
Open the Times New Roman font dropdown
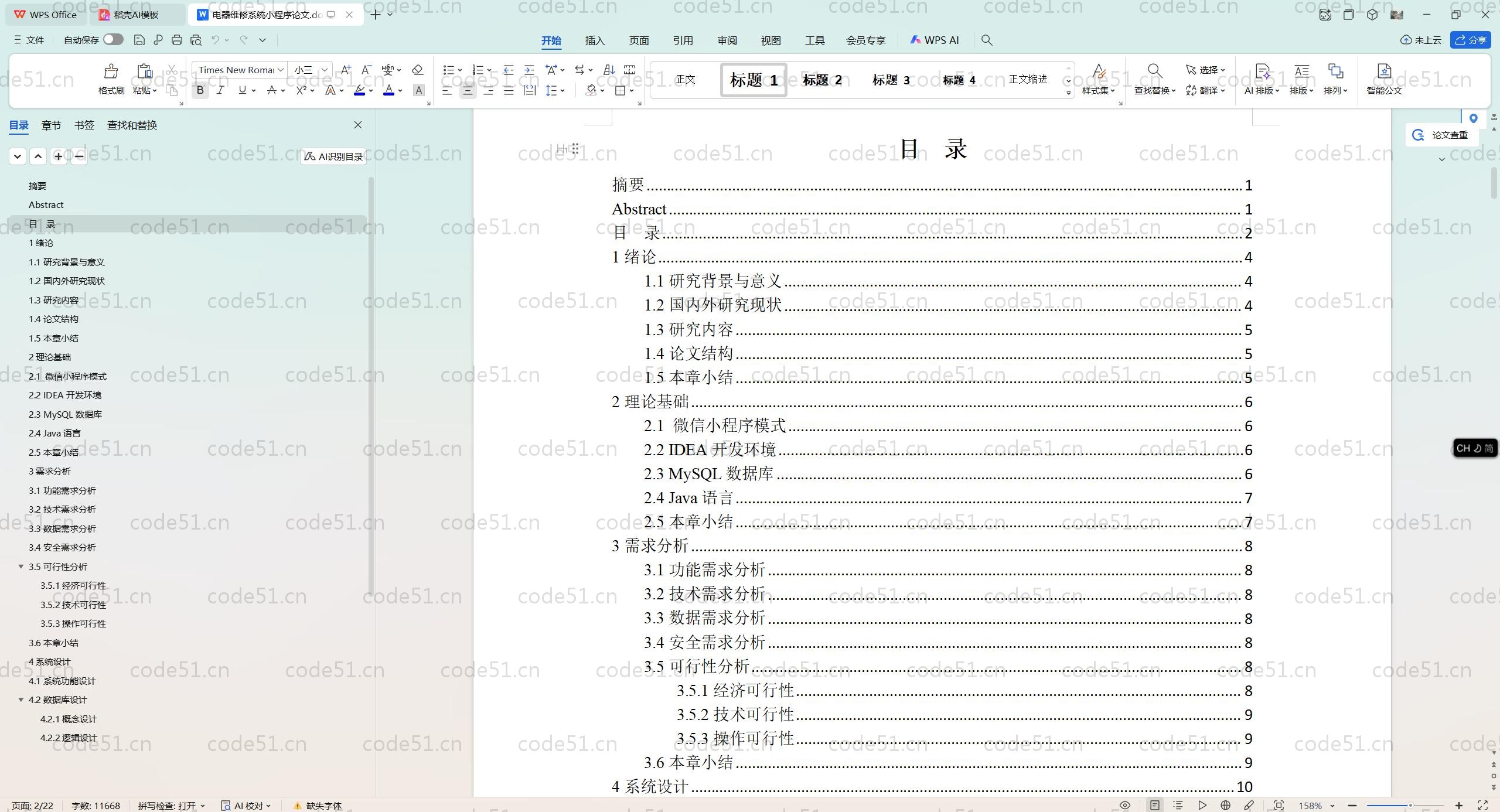click(281, 70)
